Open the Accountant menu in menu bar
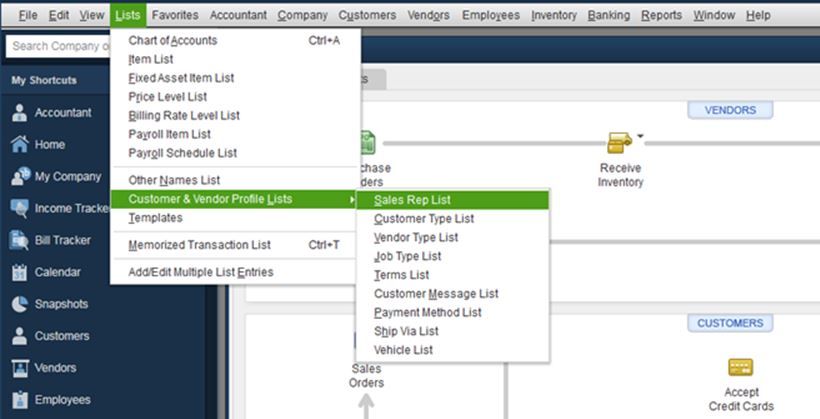The height and width of the screenshot is (419, 820). [x=238, y=16]
